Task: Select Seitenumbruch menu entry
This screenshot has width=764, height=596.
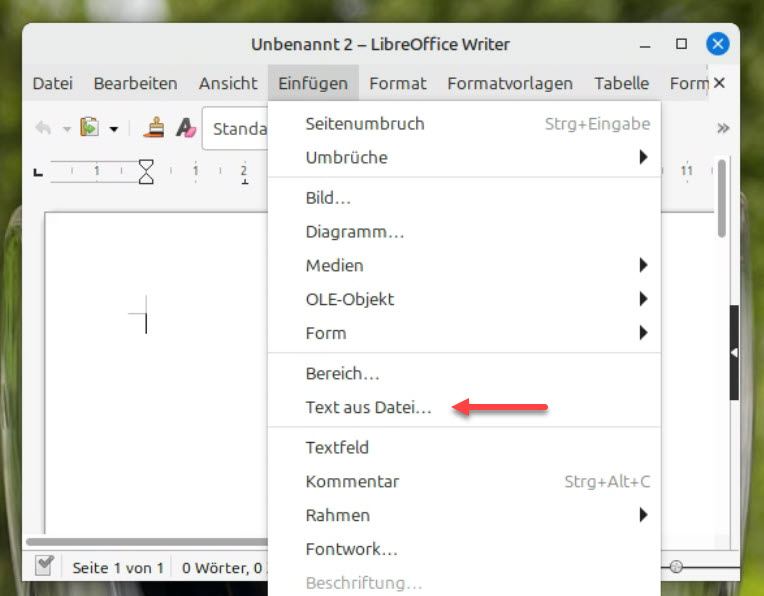Action: (x=365, y=124)
